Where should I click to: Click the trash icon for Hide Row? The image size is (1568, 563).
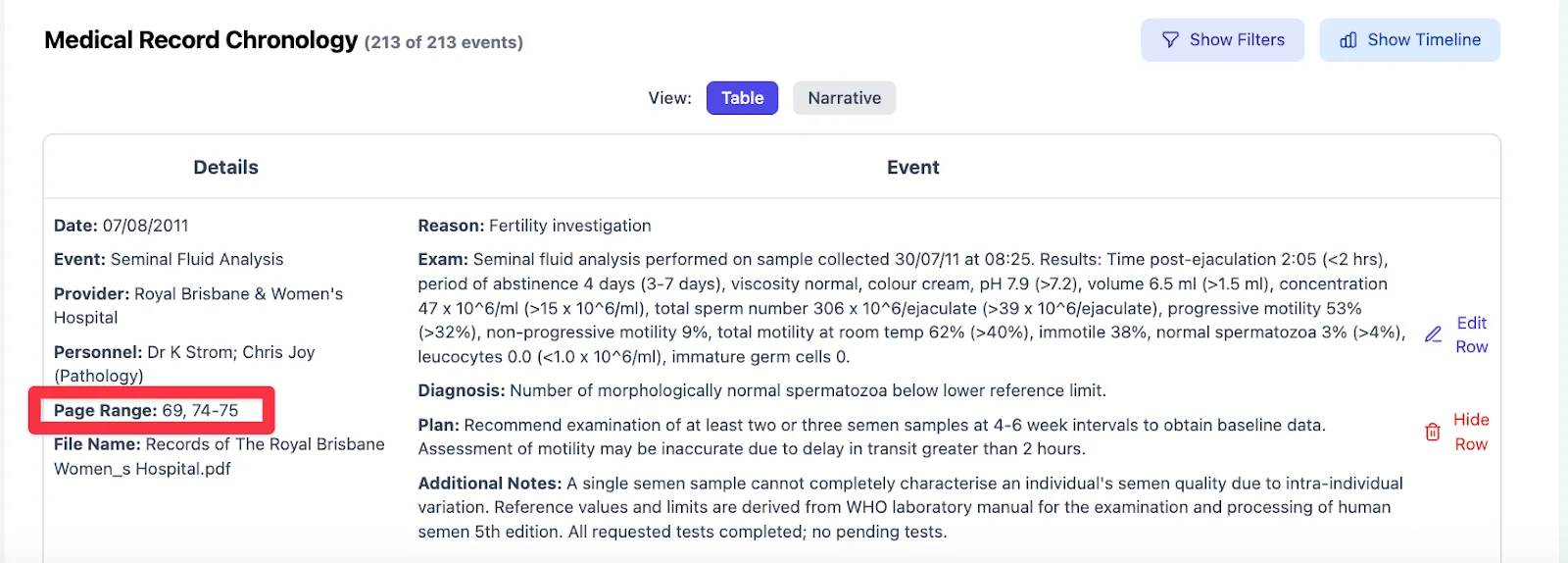point(1432,432)
